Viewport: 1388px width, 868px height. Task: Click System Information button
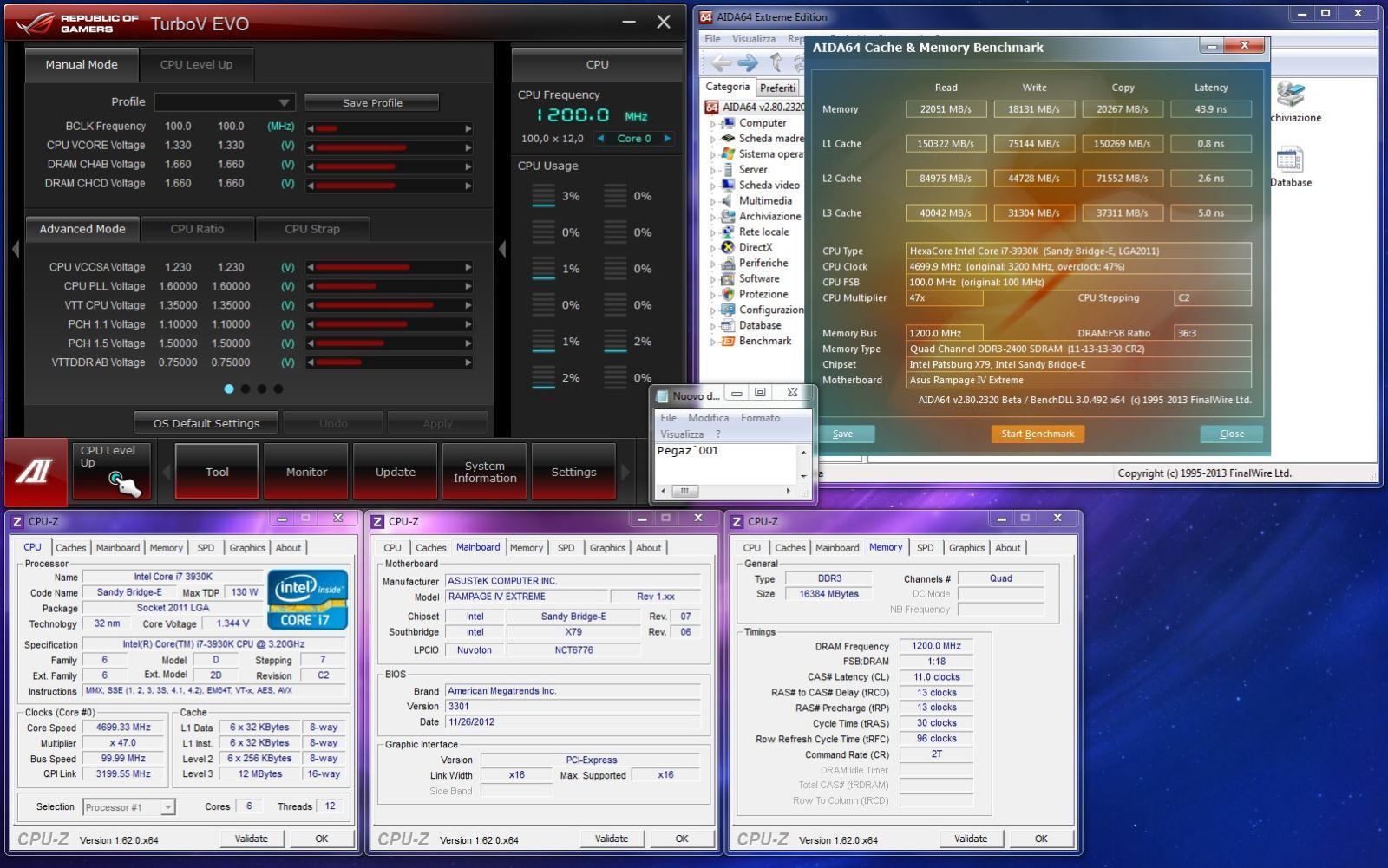485,472
